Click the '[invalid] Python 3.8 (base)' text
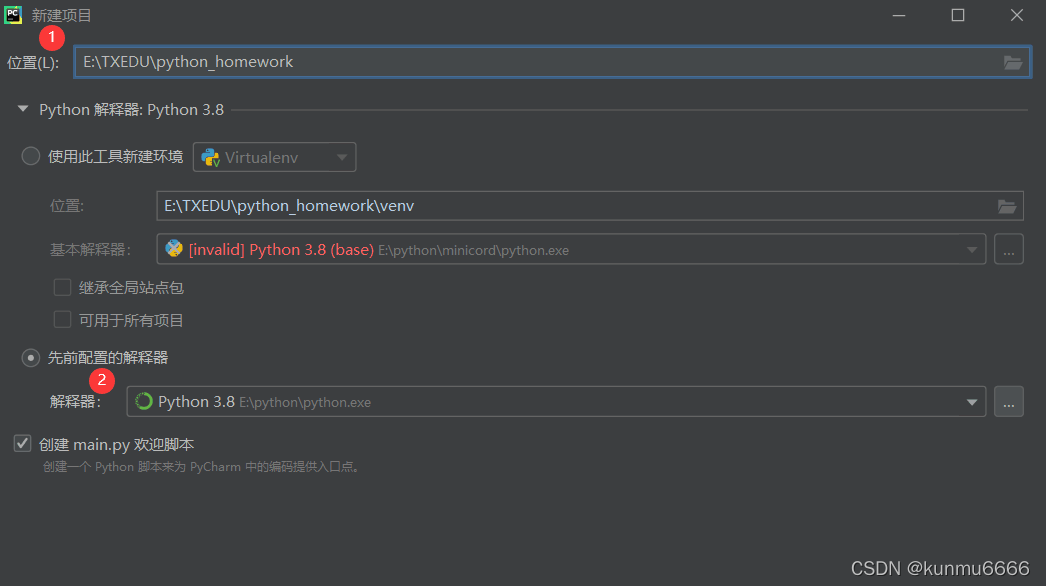 [x=281, y=250]
